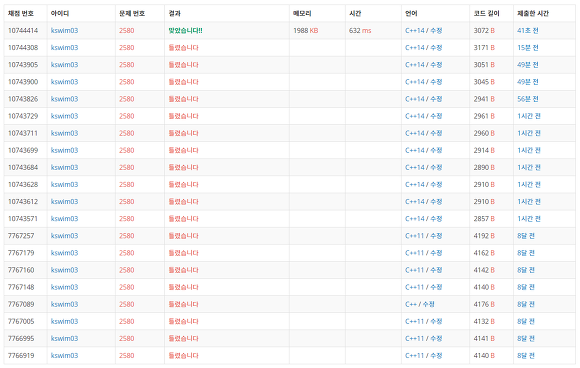Click the 4162 B code length
This screenshot has height=368, width=580.
[x=484, y=253]
